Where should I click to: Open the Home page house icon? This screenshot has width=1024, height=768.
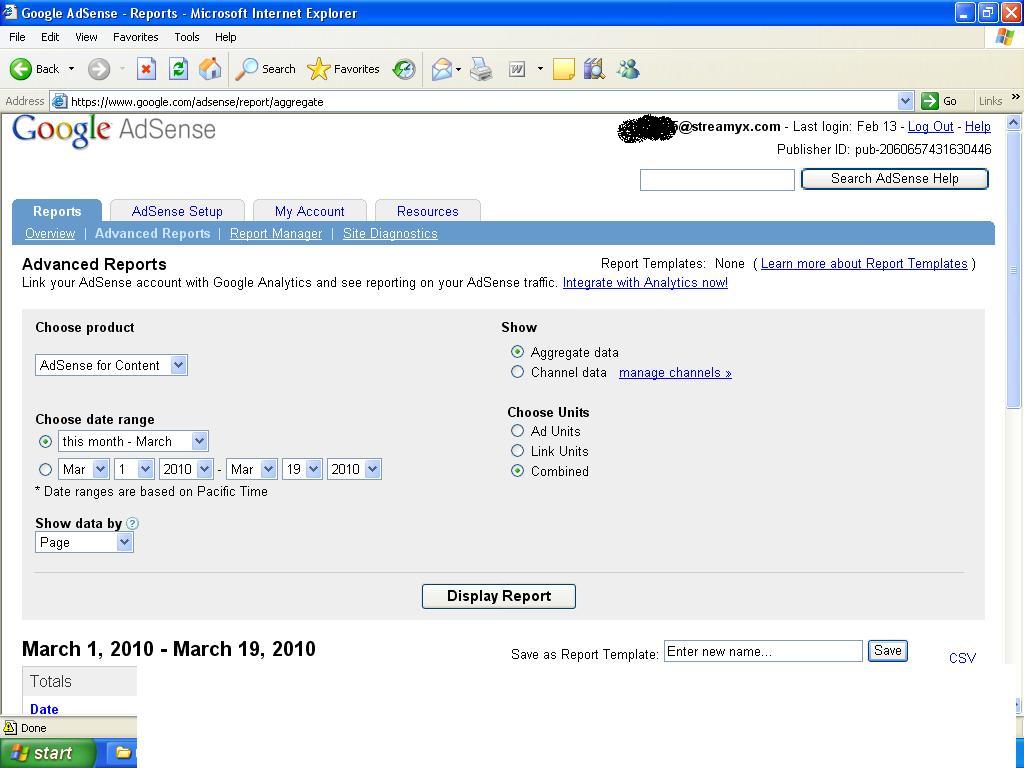pyautogui.click(x=210, y=69)
